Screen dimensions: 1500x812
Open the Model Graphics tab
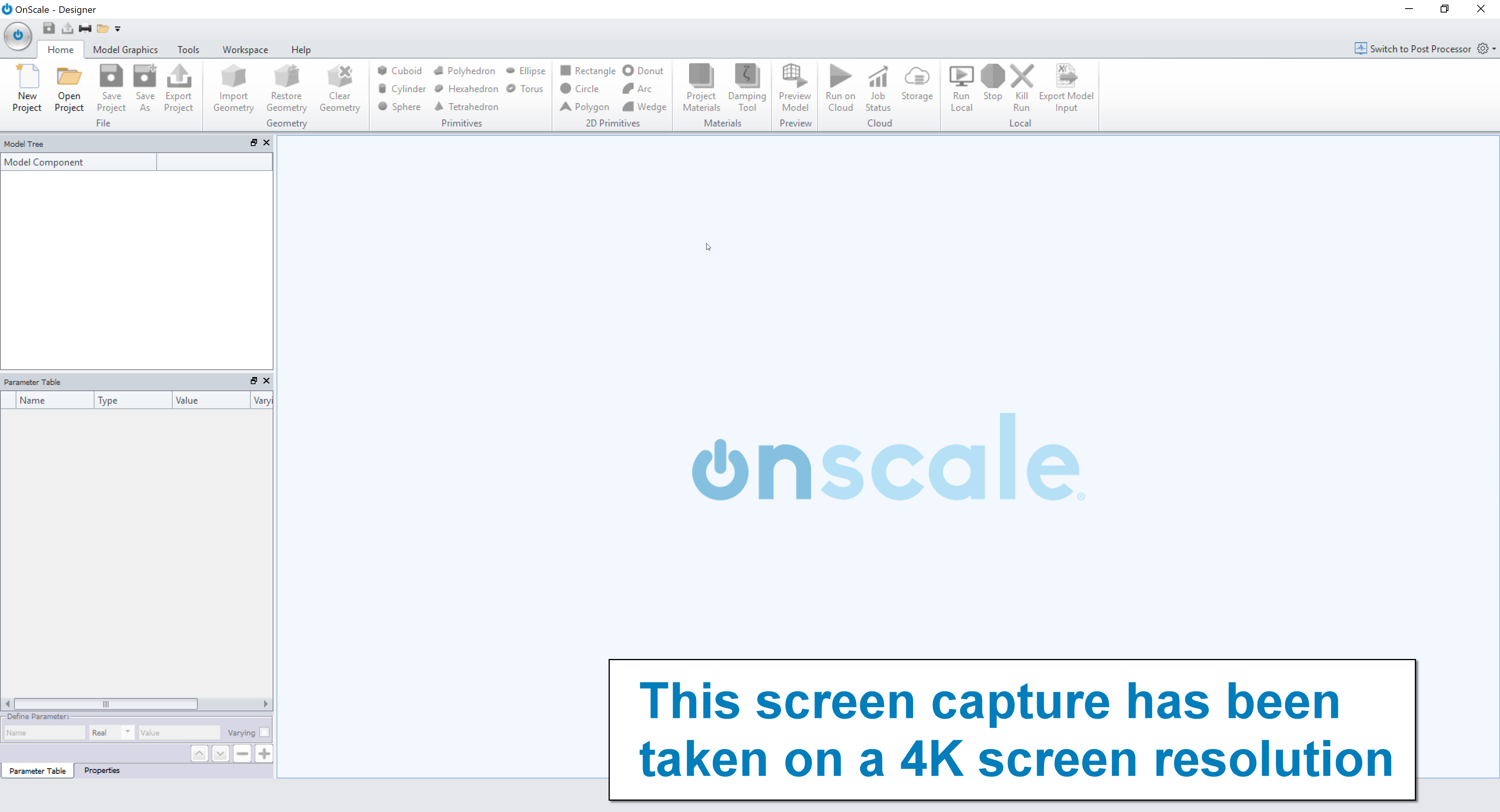[125, 50]
